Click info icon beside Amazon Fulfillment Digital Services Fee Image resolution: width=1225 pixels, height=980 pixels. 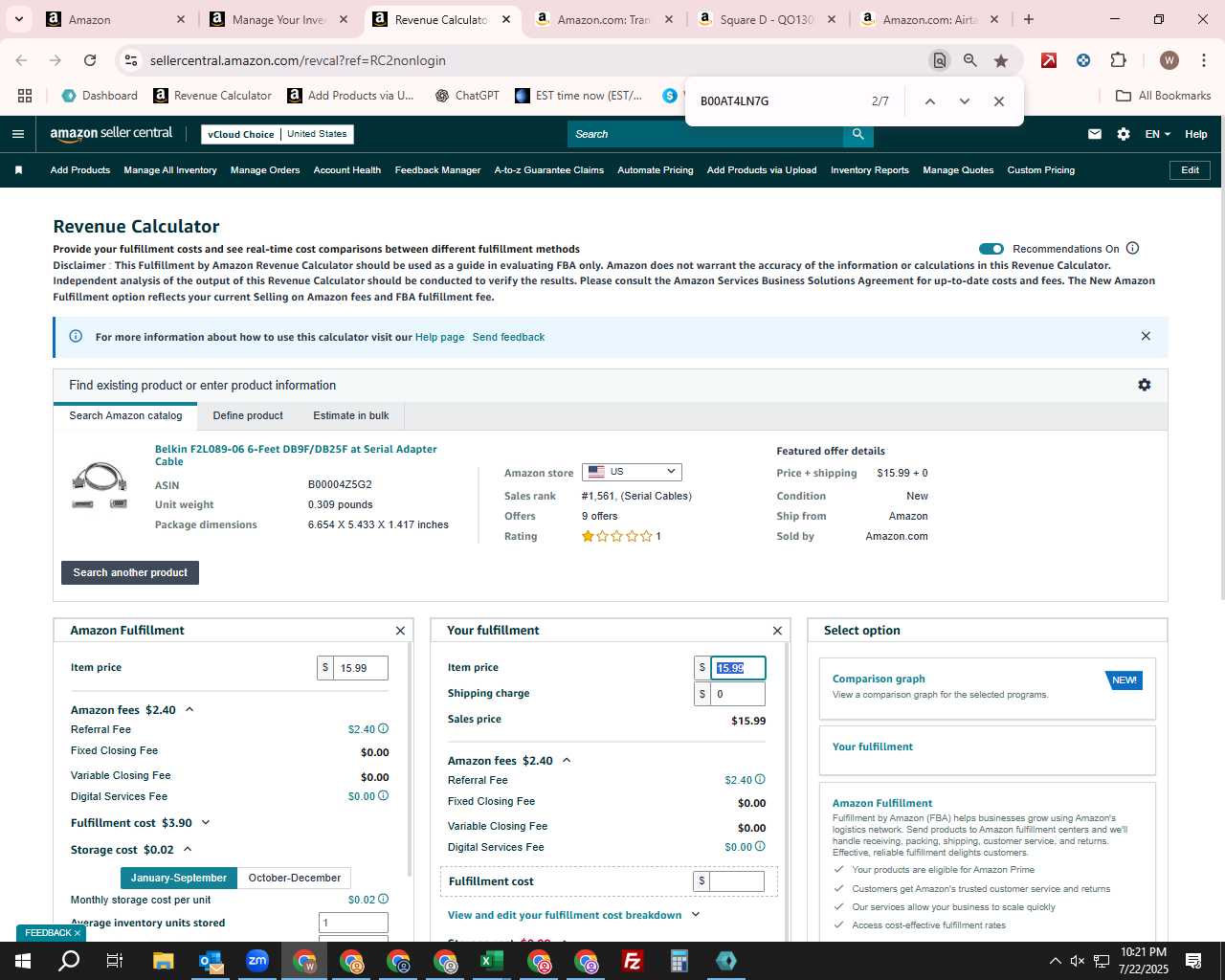pyautogui.click(x=383, y=796)
